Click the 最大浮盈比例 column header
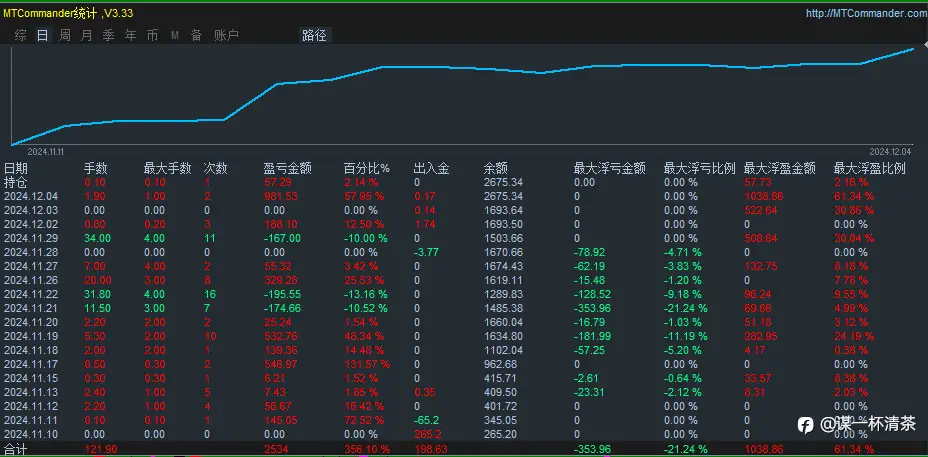 click(x=869, y=169)
